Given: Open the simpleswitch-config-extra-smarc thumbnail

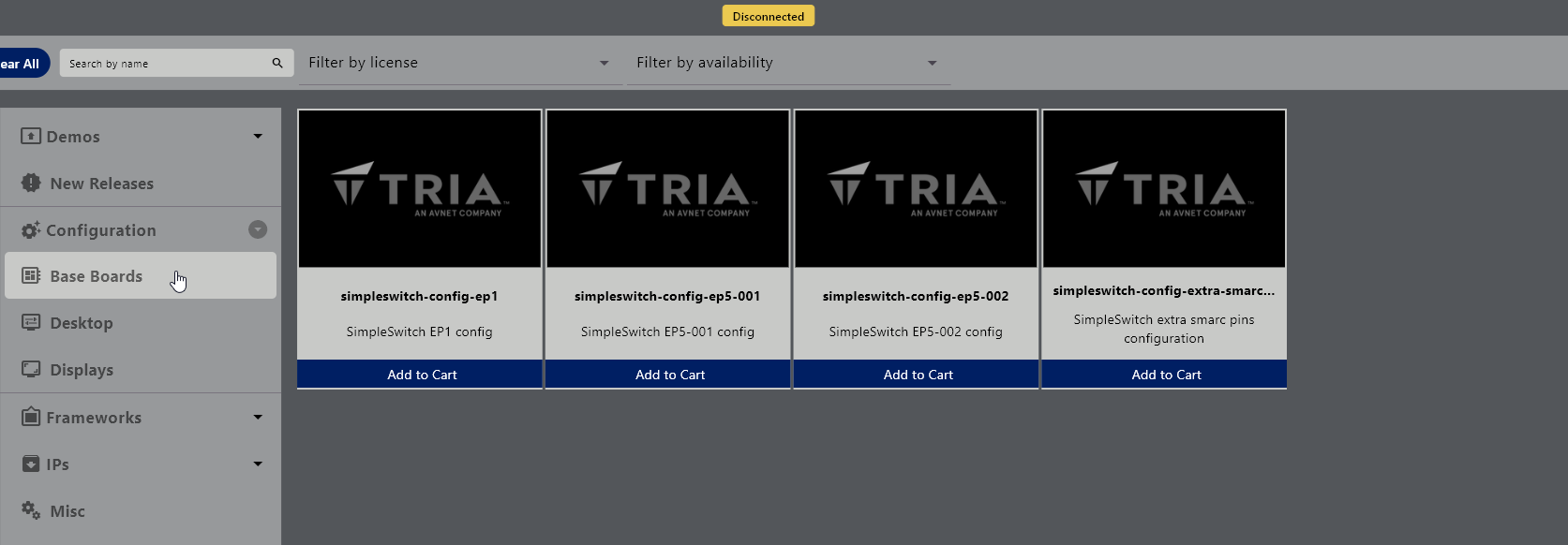Looking at the screenshot, I should tap(1164, 188).
